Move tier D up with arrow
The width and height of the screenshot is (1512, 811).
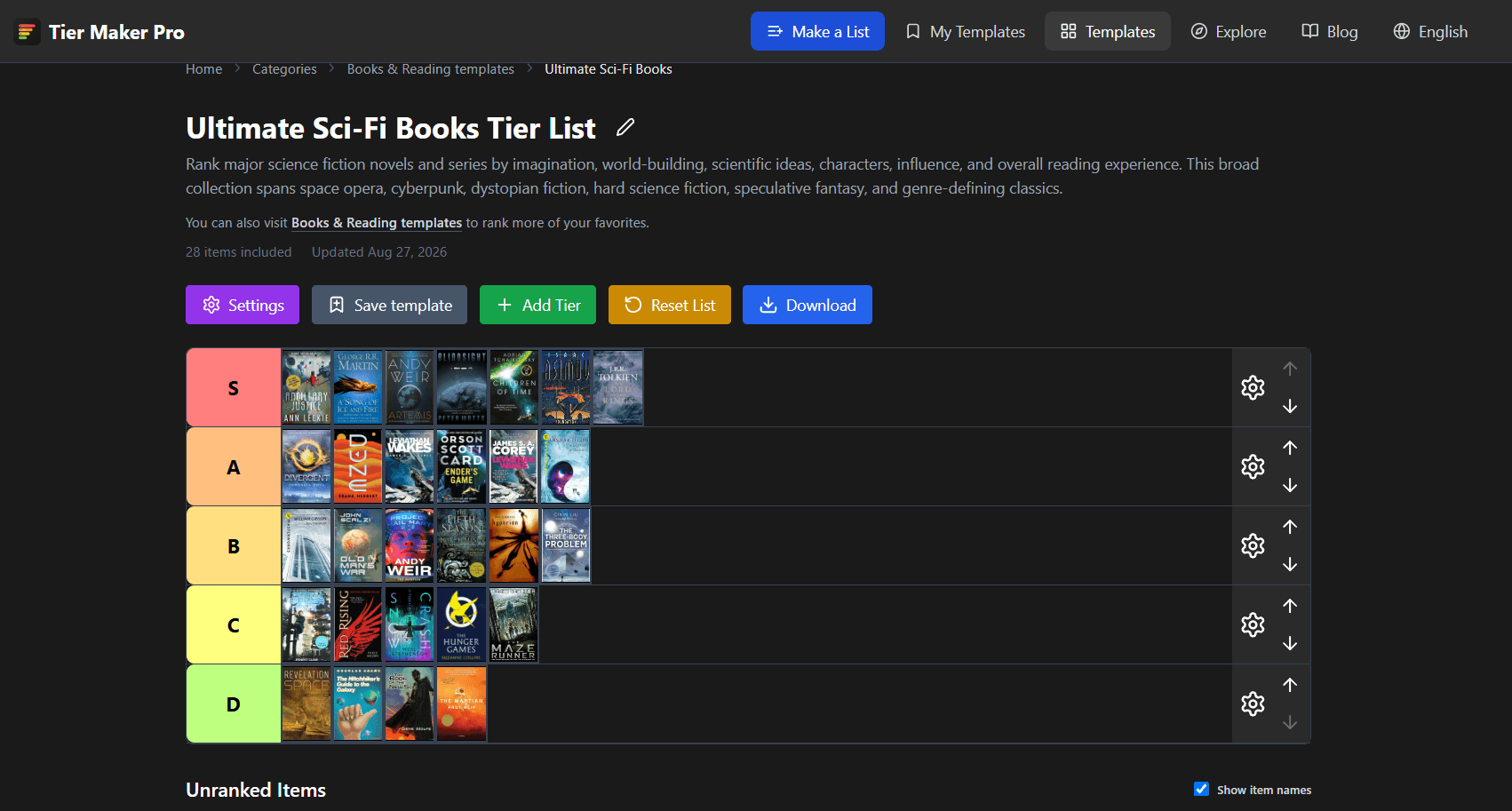tap(1290, 685)
